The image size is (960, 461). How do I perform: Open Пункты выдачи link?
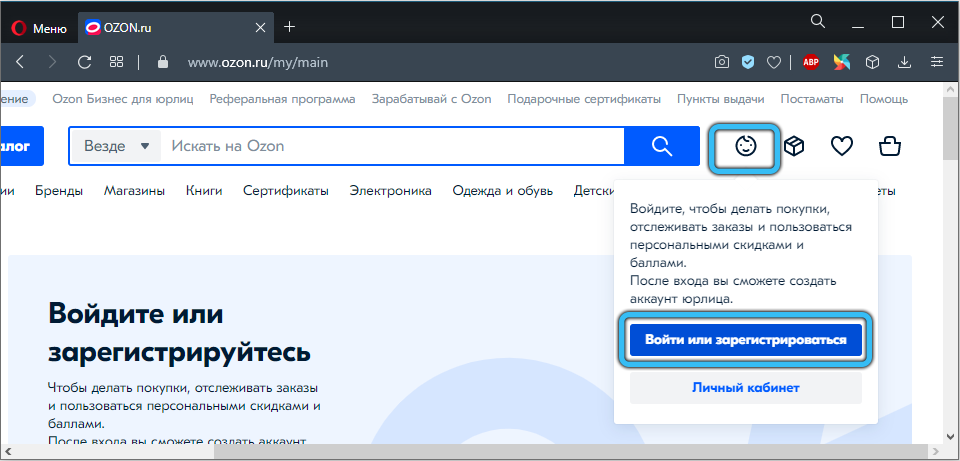pos(721,99)
